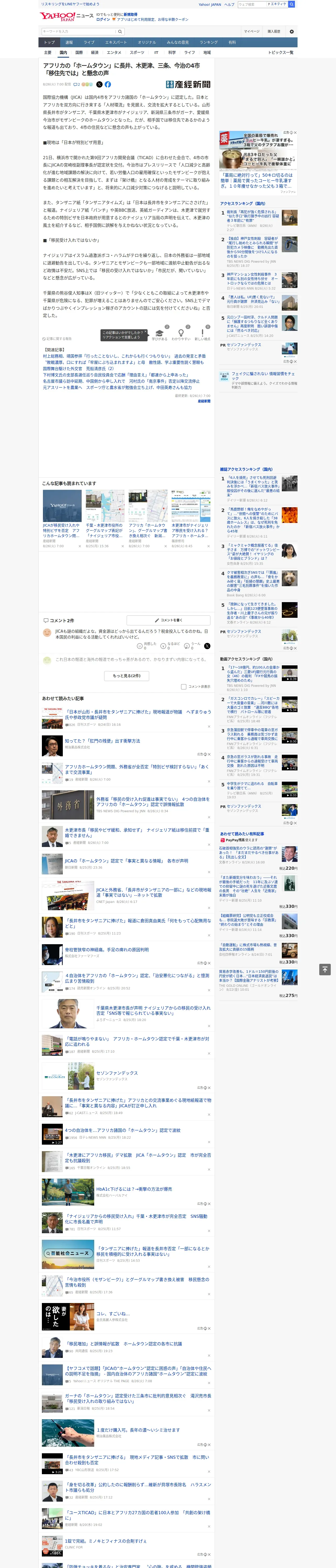Toggle the コメント非表示 checkbox
The image size is (336, 1568).
pos(183,687)
